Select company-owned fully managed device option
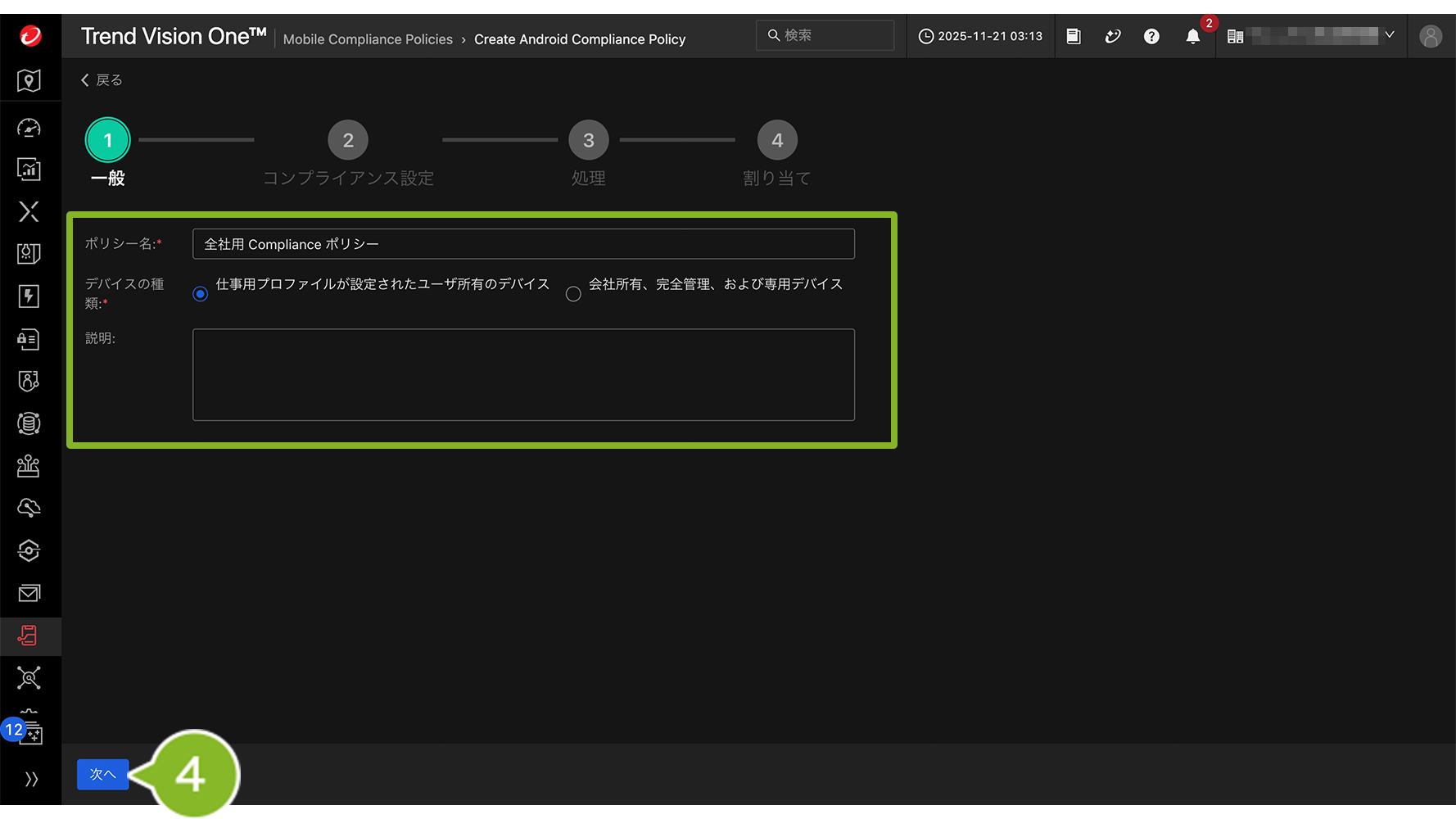1456x819 pixels. [573, 294]
